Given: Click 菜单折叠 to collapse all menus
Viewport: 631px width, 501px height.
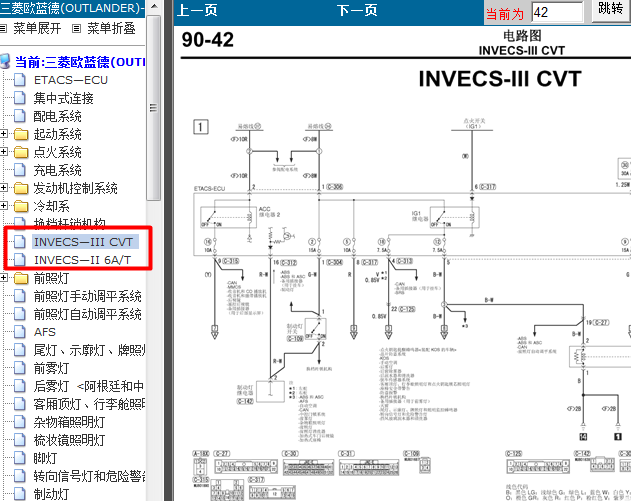Looking at the screenshot, I should tap(111, 29).
